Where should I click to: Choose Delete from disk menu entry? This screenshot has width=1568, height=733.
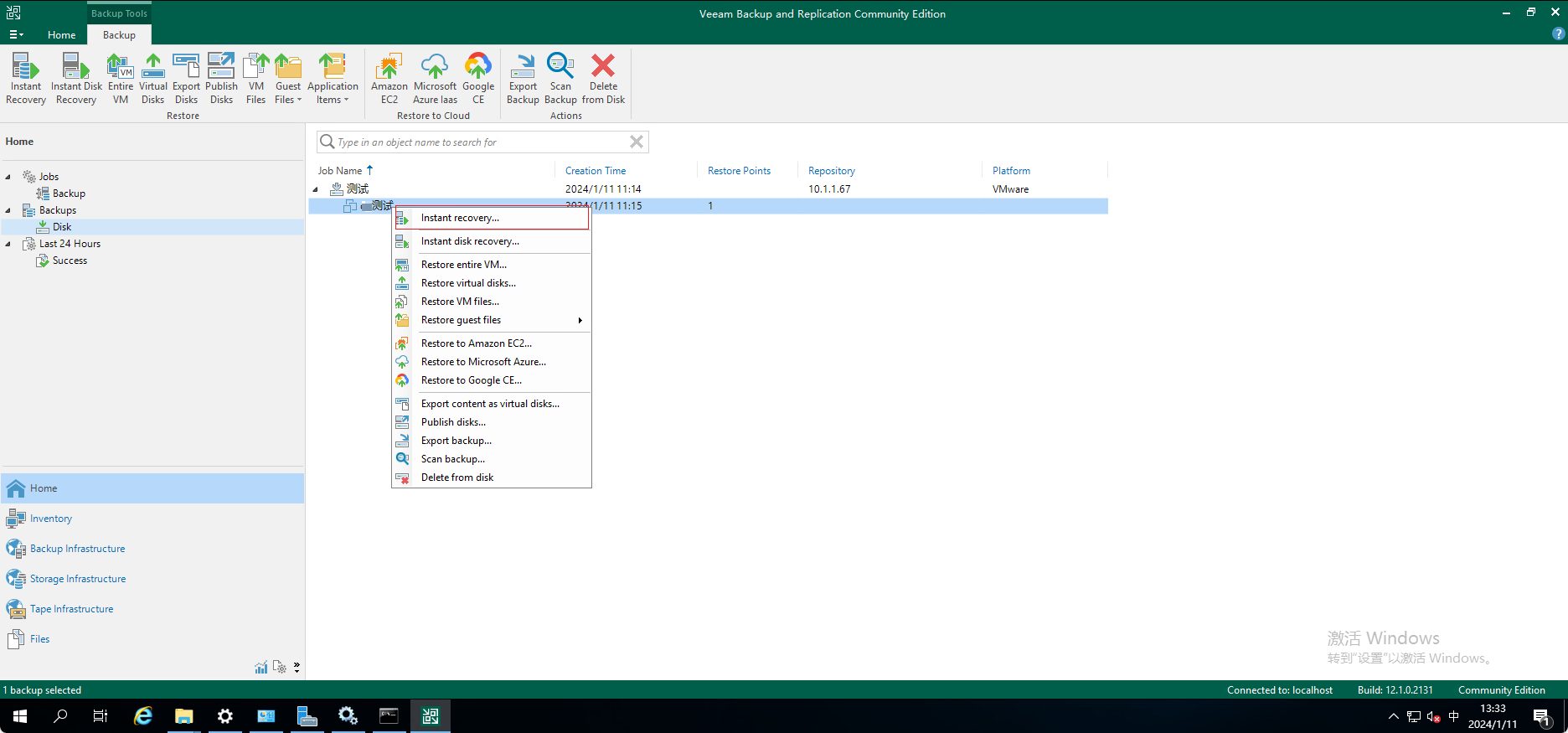(493, 477)
